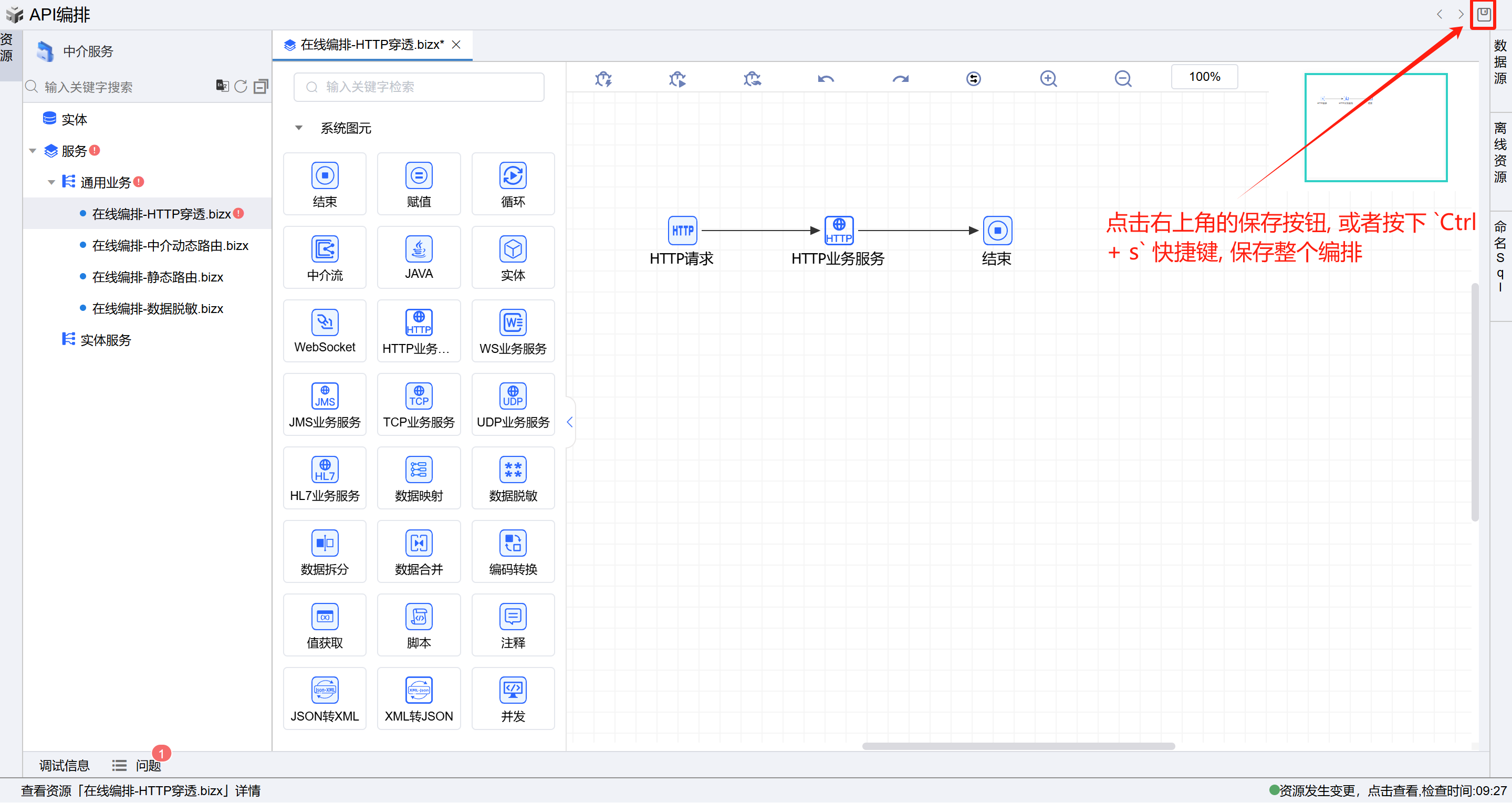1512x803 pixels.
Task: Collapse the 通用业务 tree node
Action: pyautogui.click(x=51, y=183)
